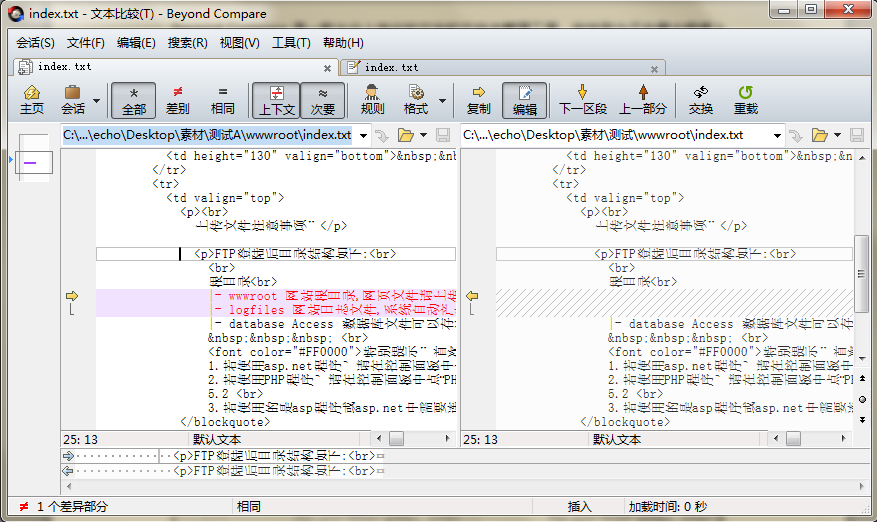The image size is (877, 522).
Task: Go to previous section with 上一部分
Action: [x=643, y=99]
